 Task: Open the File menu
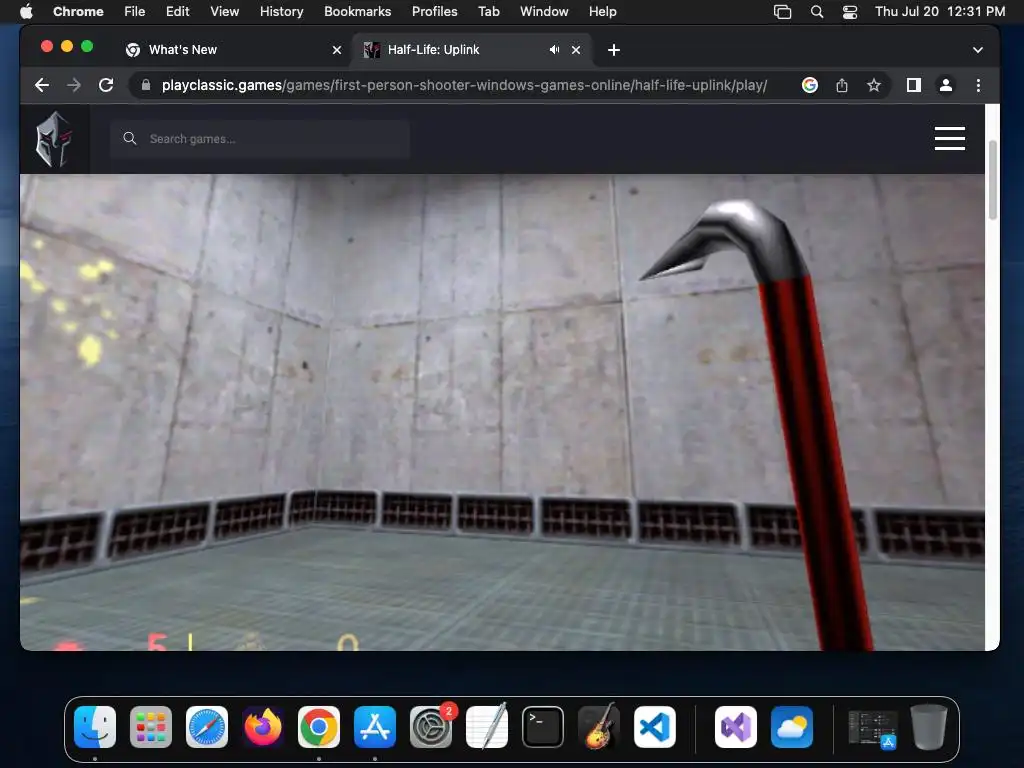[135, 11]
